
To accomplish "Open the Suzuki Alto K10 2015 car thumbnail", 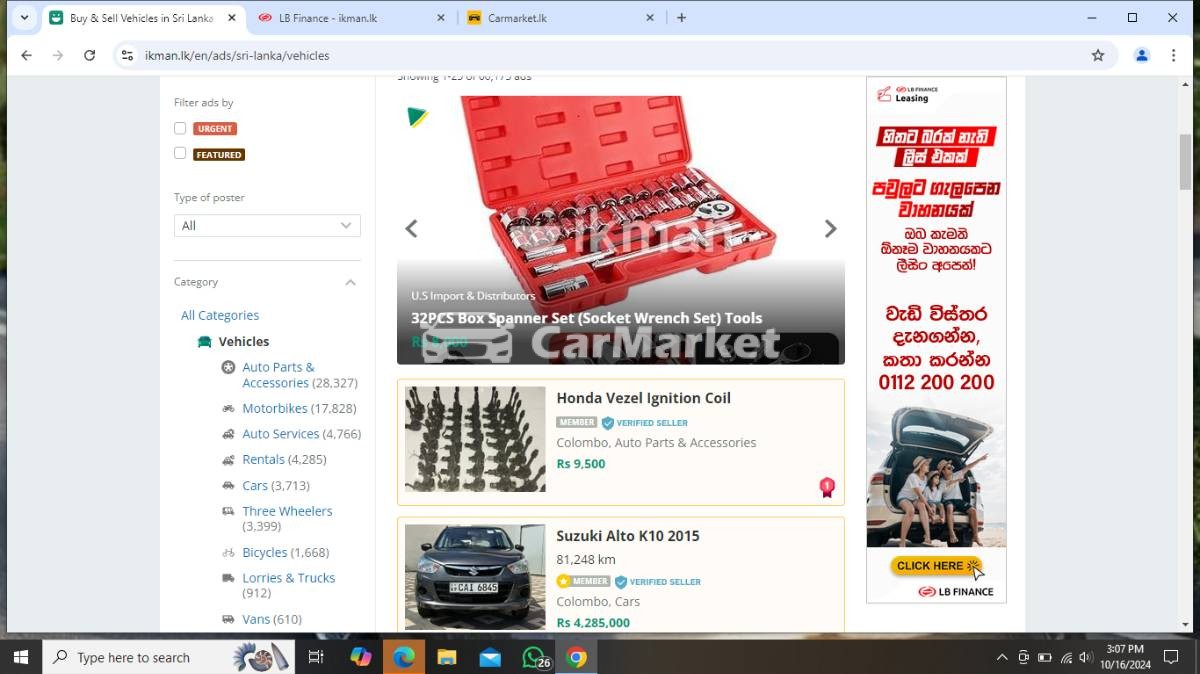I will point(475,577).
